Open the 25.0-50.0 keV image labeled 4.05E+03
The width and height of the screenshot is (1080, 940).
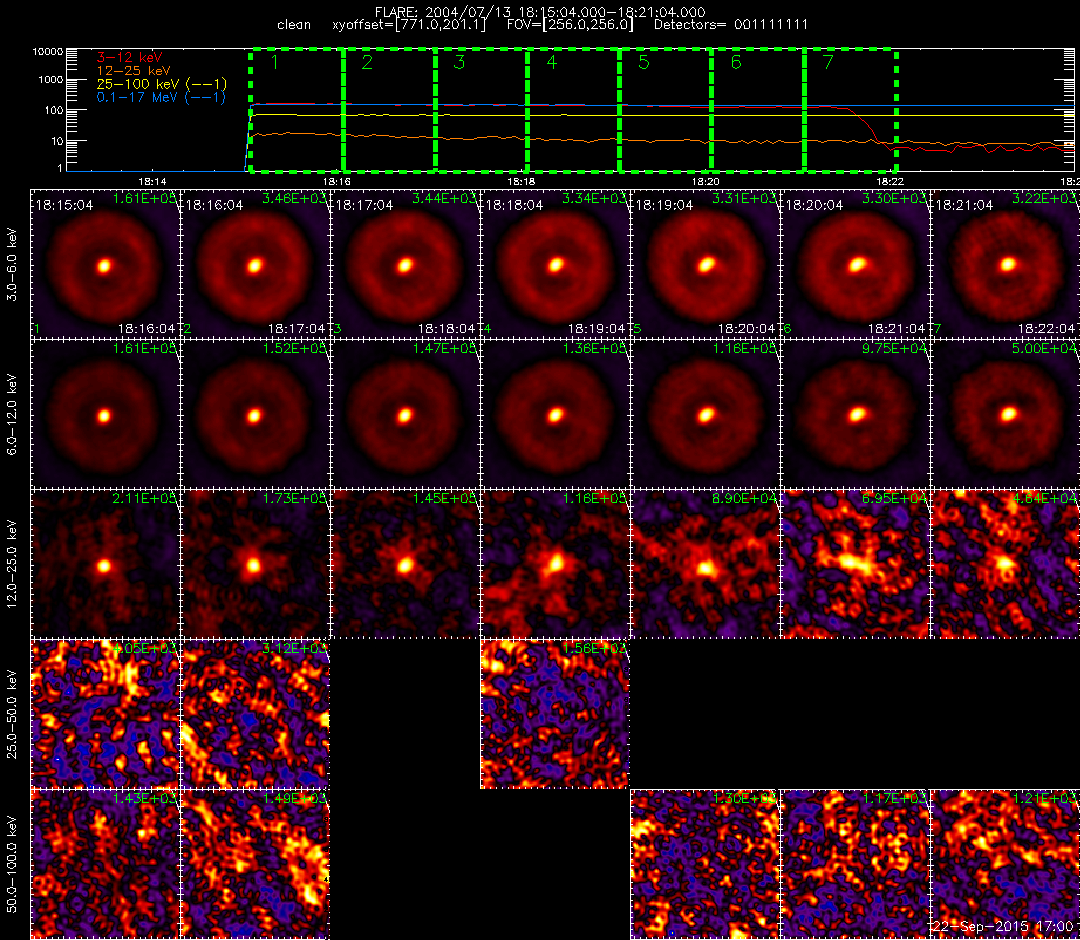[105, 715]
